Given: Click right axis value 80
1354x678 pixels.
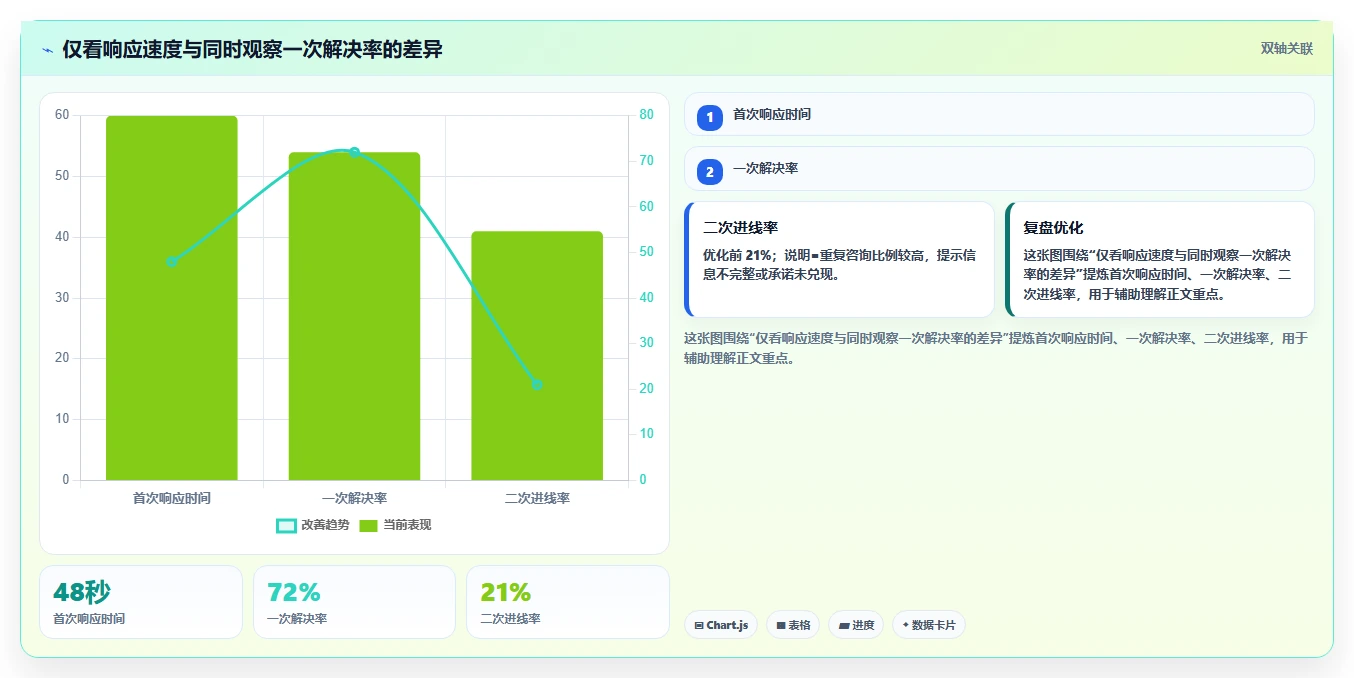Looking at the screenshot, I should 647,115.
